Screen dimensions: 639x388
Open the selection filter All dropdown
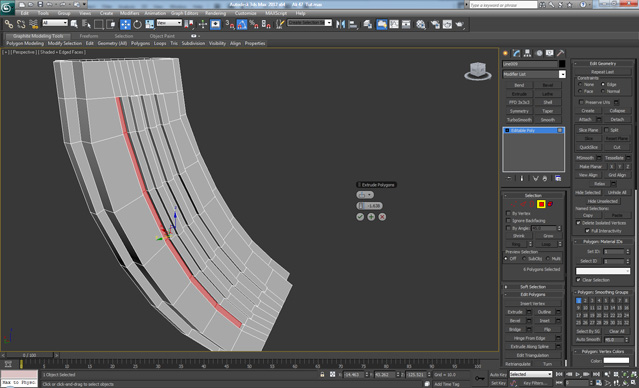pyautogui.click(x=55, y=23)
